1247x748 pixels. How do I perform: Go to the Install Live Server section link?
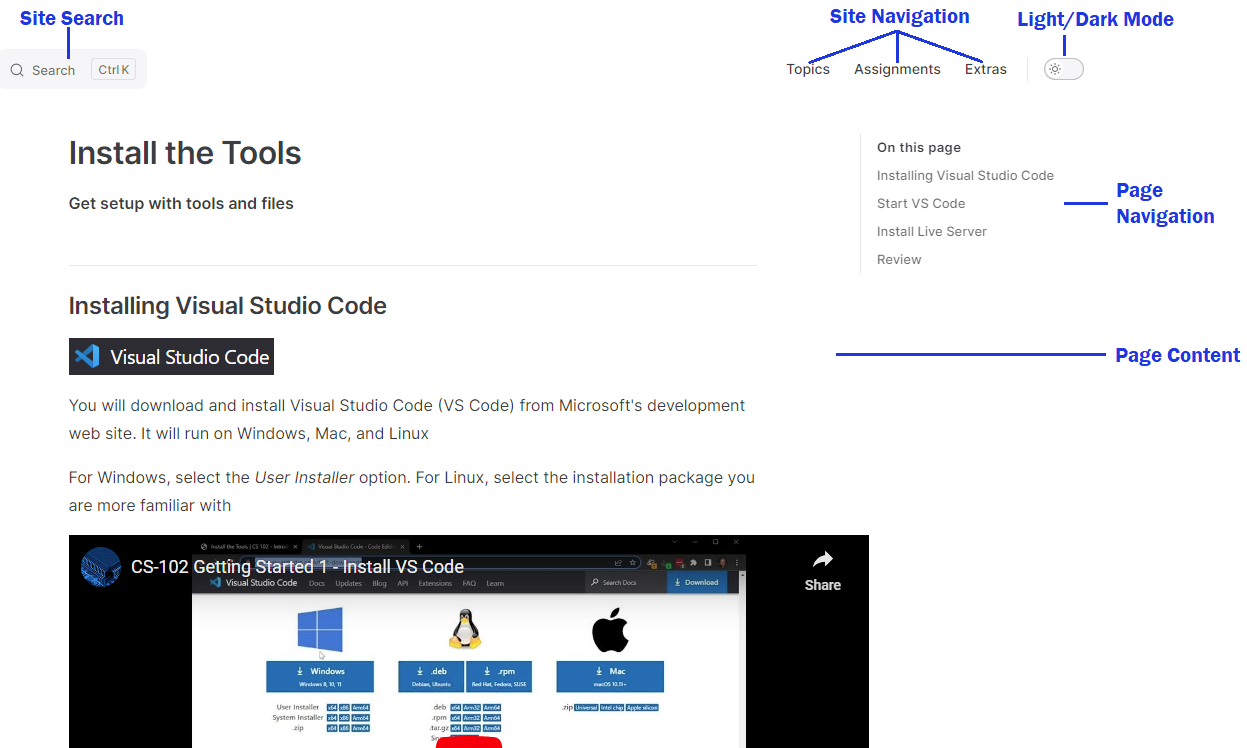[x=932, y=231]
